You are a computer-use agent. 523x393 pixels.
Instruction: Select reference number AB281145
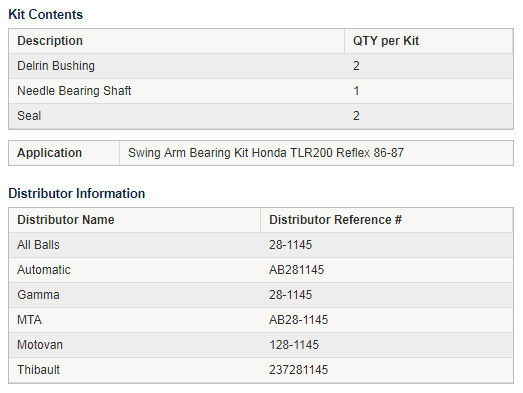click(x=297, y=270)
